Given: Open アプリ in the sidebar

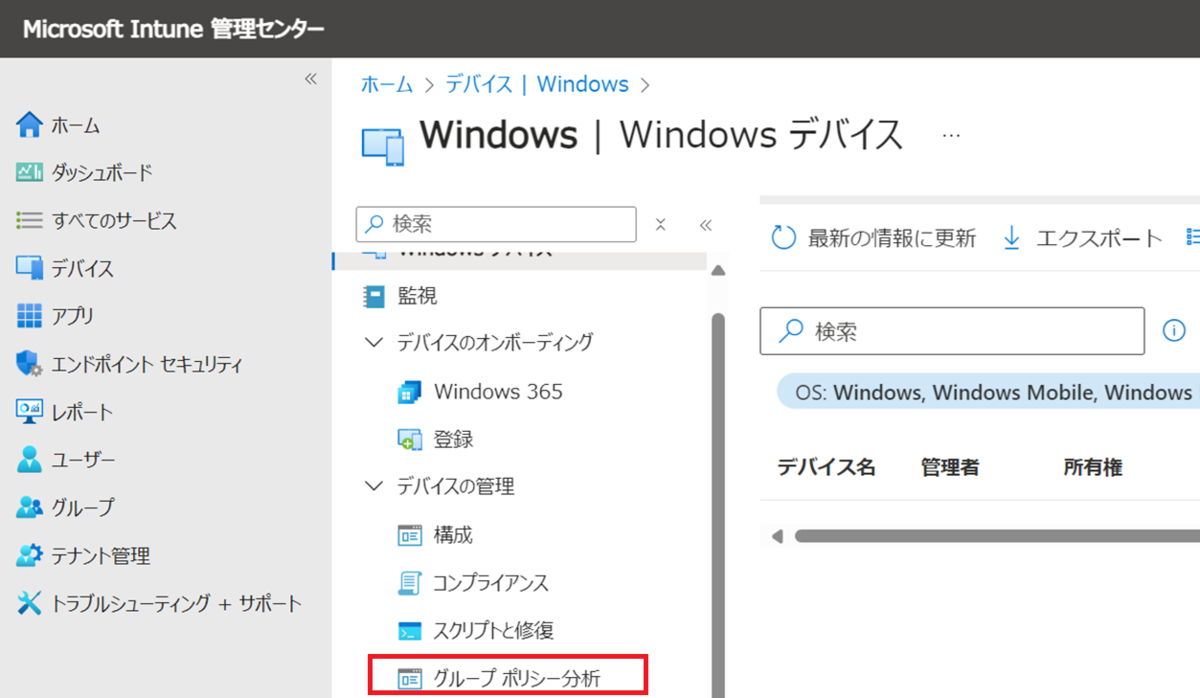Looking at the screenshot, I should 56,316.
